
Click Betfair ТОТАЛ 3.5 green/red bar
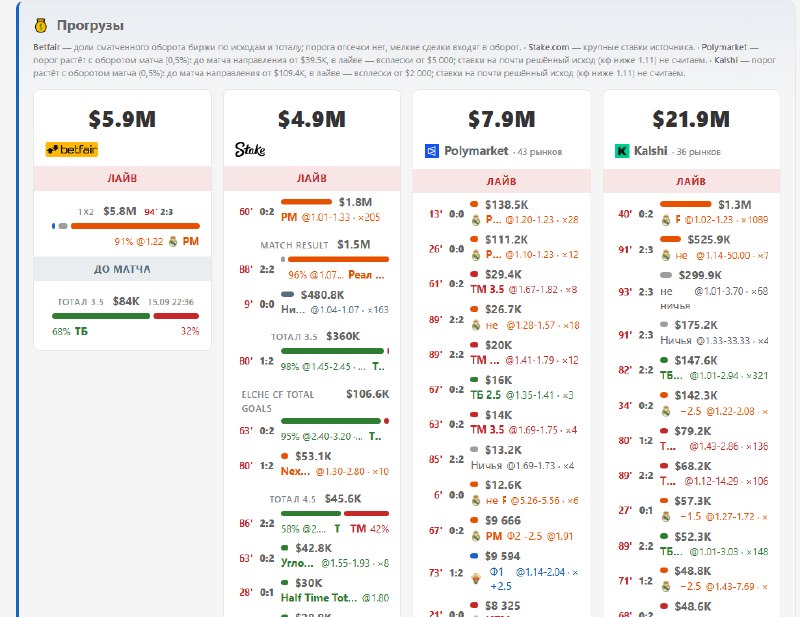point(126,316)
